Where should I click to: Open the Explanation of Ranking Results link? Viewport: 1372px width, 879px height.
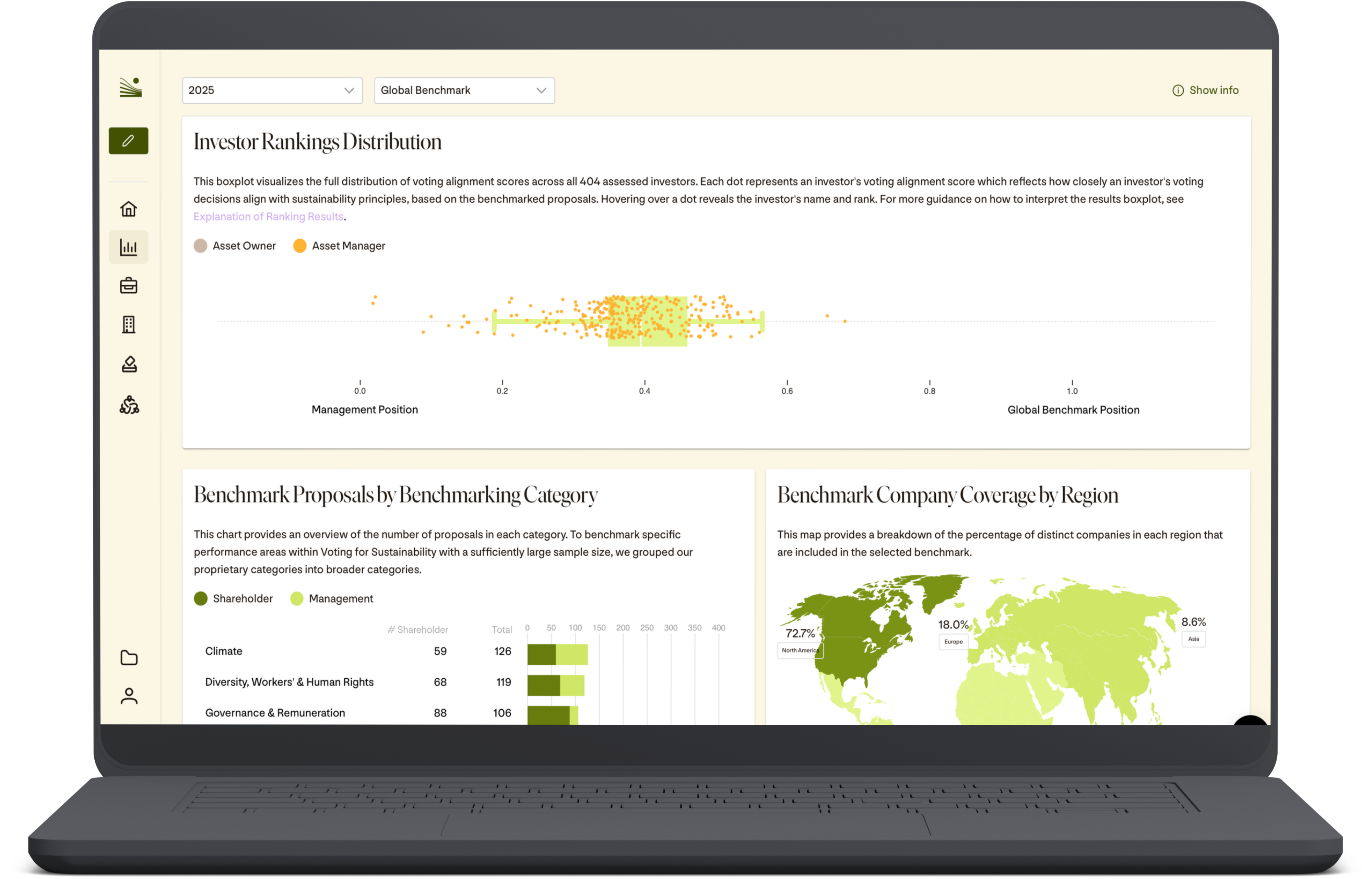pyautogui.click(x=268, y=217)
